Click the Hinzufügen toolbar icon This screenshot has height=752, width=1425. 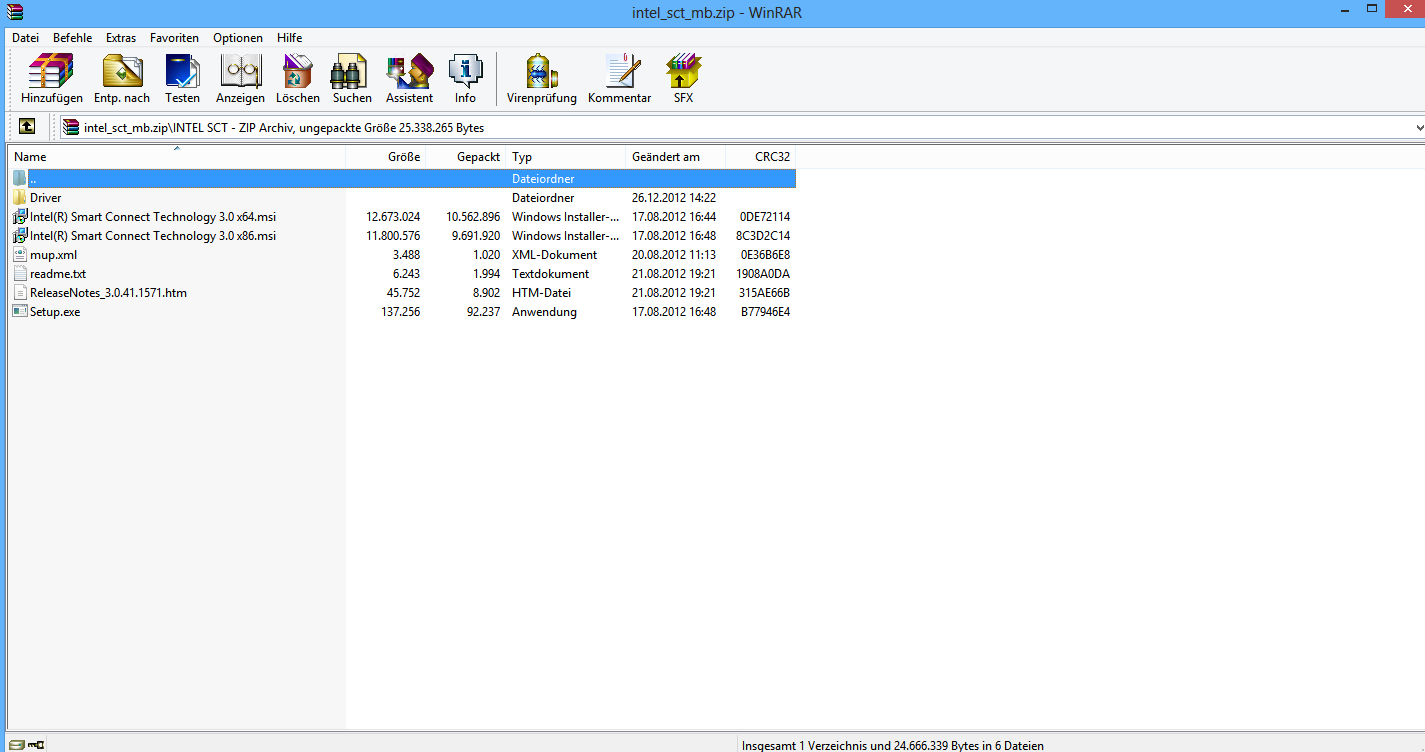pyautogui.click(x=51, y=78)
